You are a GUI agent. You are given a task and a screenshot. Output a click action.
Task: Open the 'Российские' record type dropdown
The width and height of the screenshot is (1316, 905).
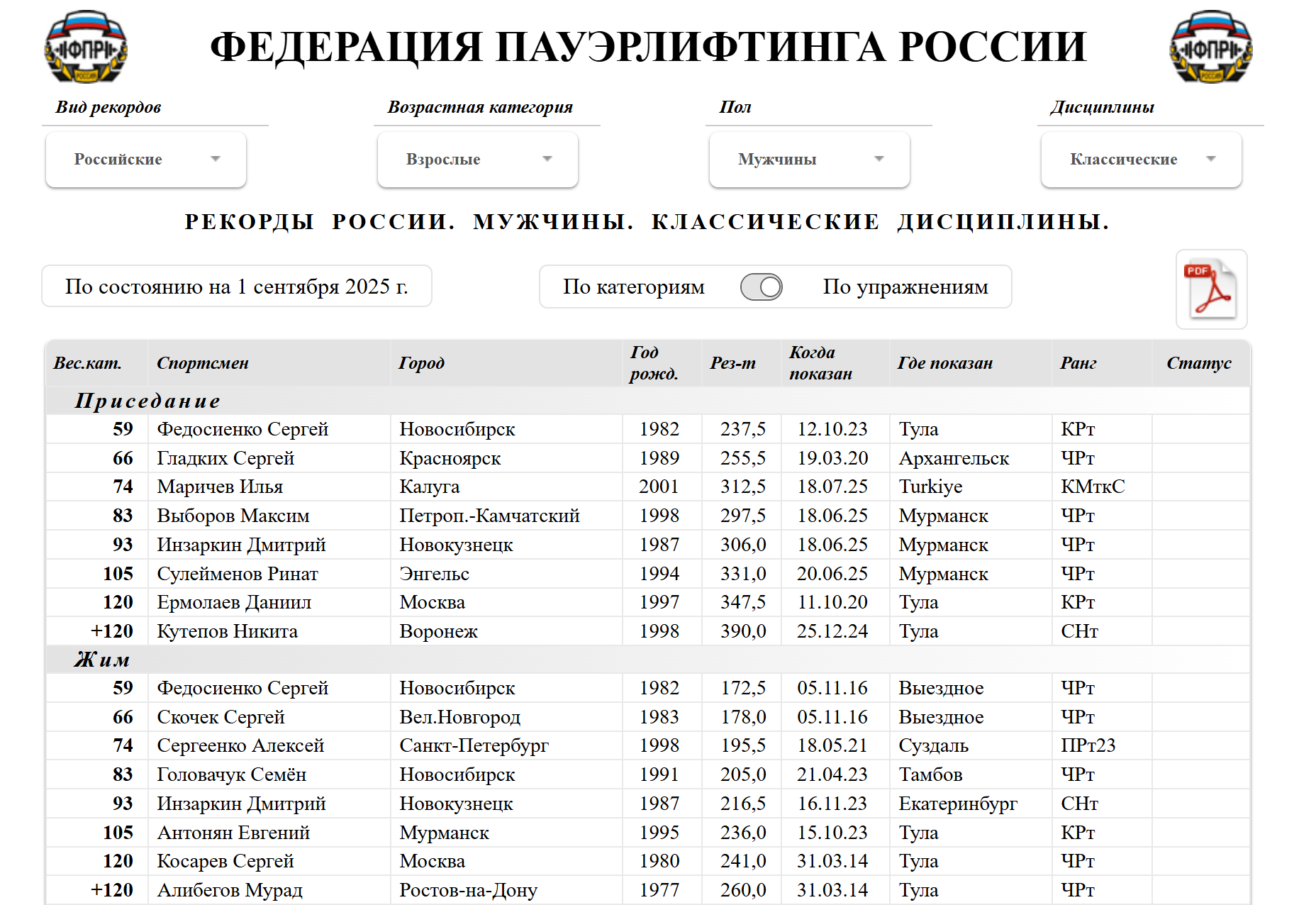(x=146, y=160)
